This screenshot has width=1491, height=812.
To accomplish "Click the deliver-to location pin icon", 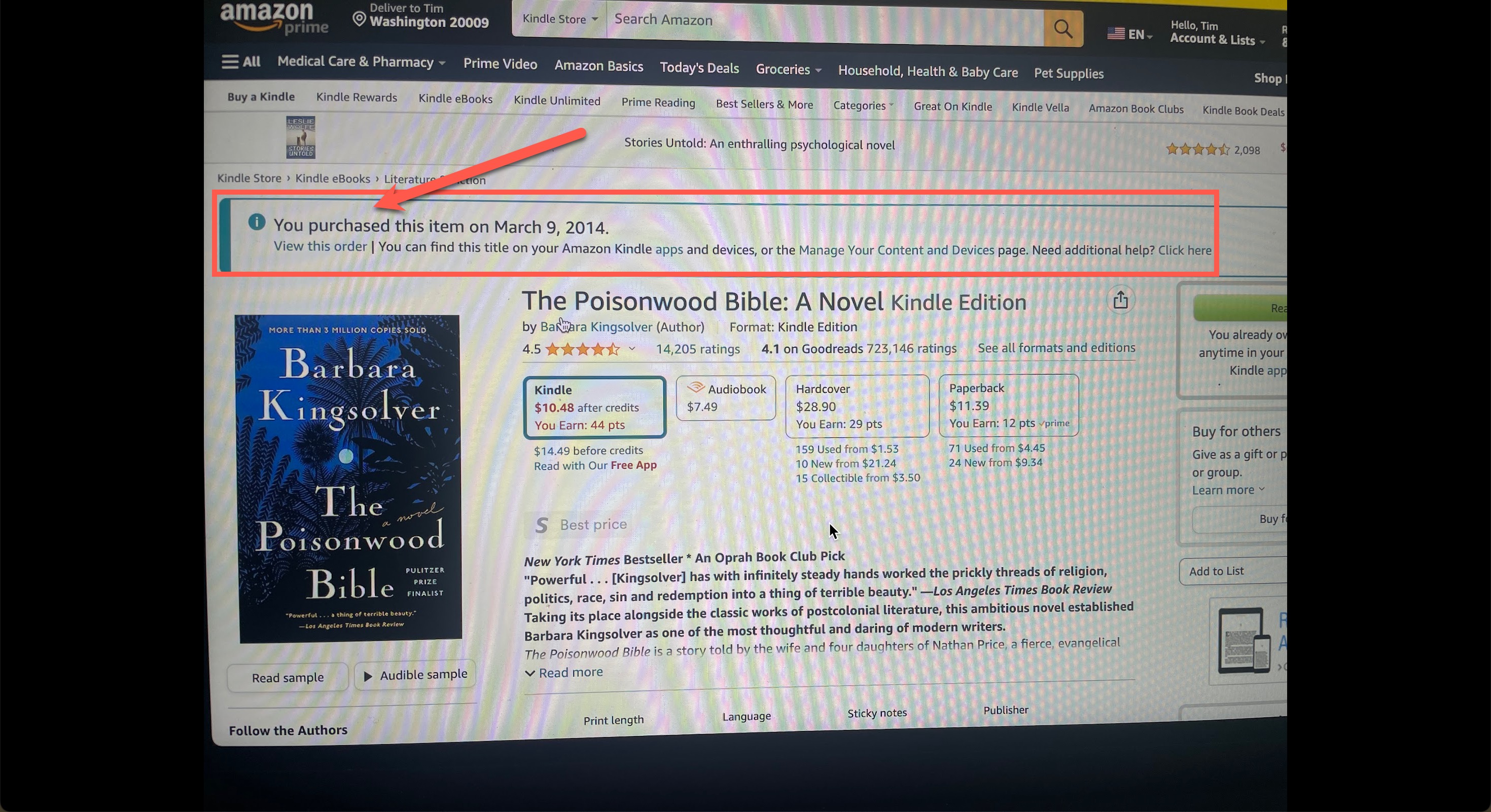I will tap(359, 20).
